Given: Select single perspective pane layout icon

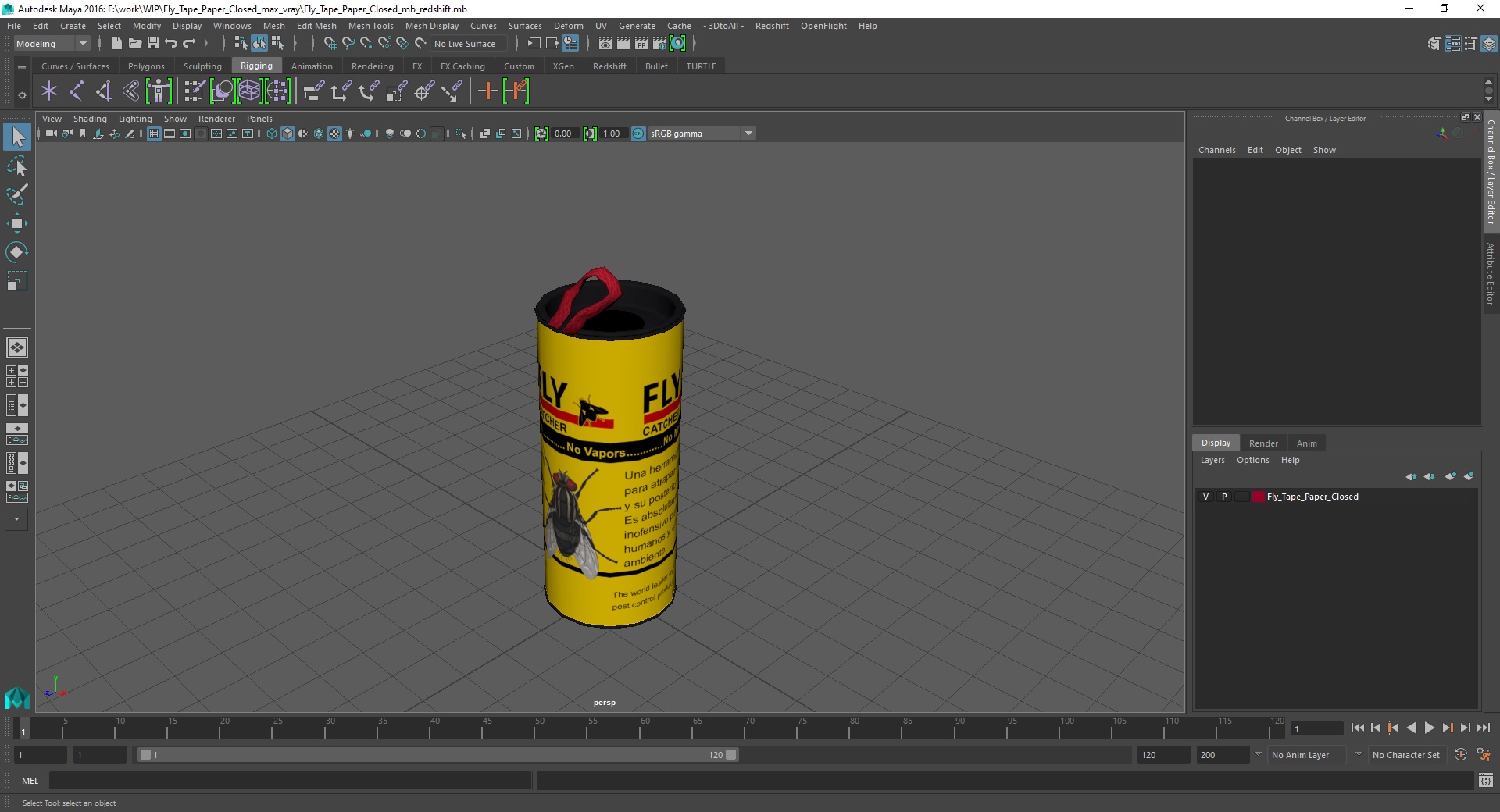Looking at the screenshot, I should pos(17,347).
